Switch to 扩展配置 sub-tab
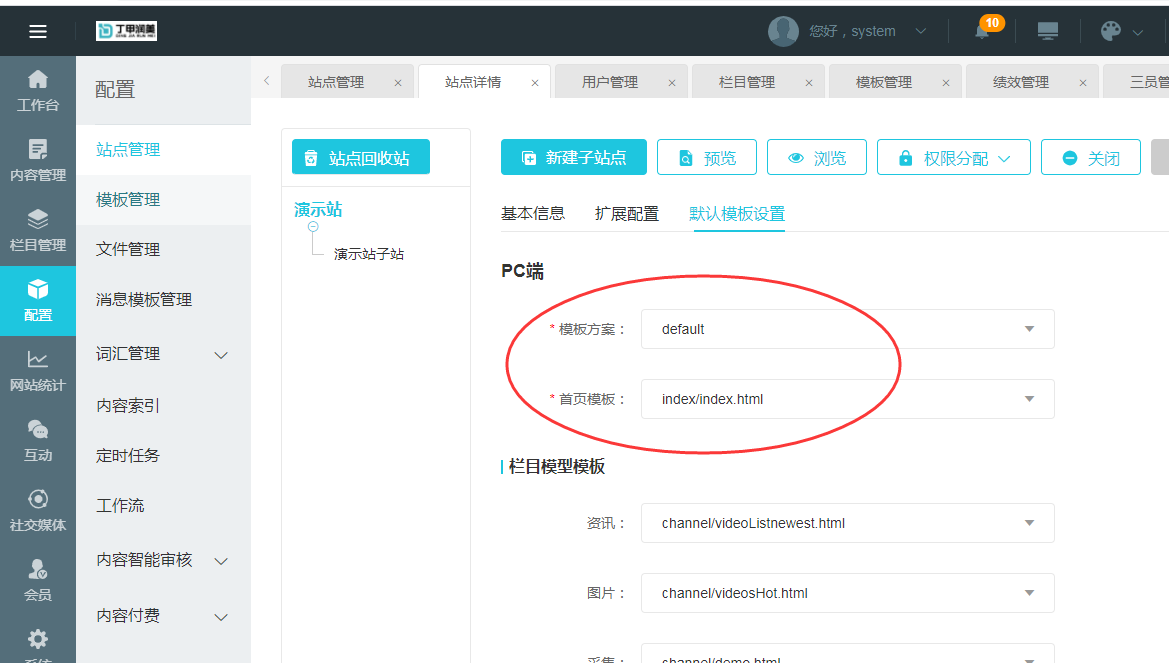This screenshot has height=663, width=1169. 627,214
